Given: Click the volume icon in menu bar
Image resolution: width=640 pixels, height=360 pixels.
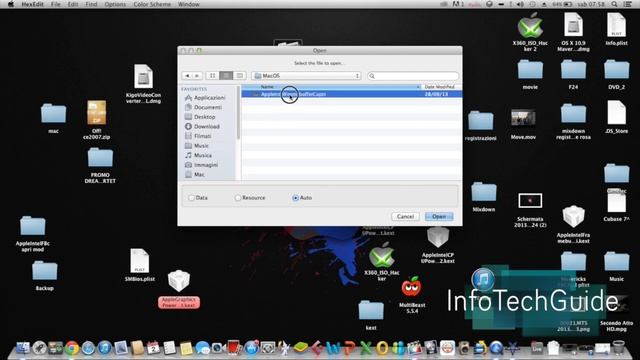Looking at the screenshot, I should pyautogui.click(x=520, y=4).
